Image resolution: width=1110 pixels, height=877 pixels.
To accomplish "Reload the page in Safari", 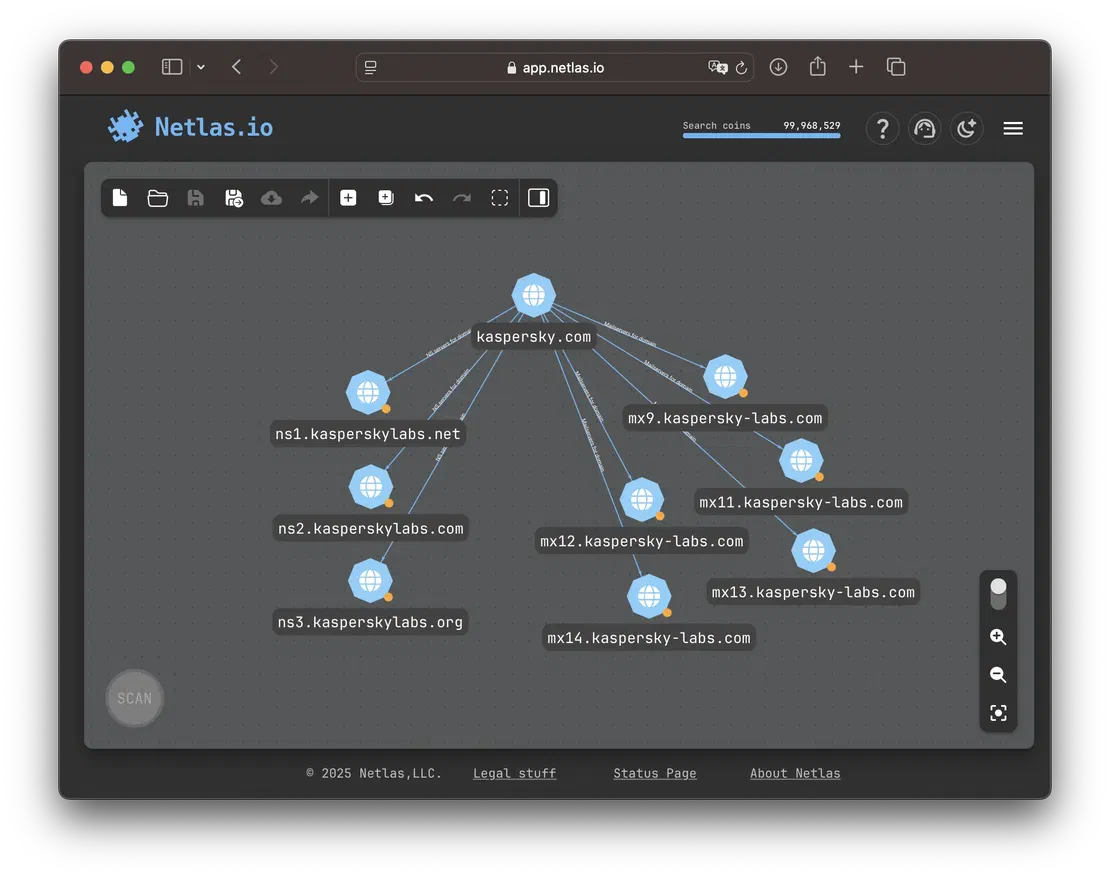I will click(x=741, y=68).
